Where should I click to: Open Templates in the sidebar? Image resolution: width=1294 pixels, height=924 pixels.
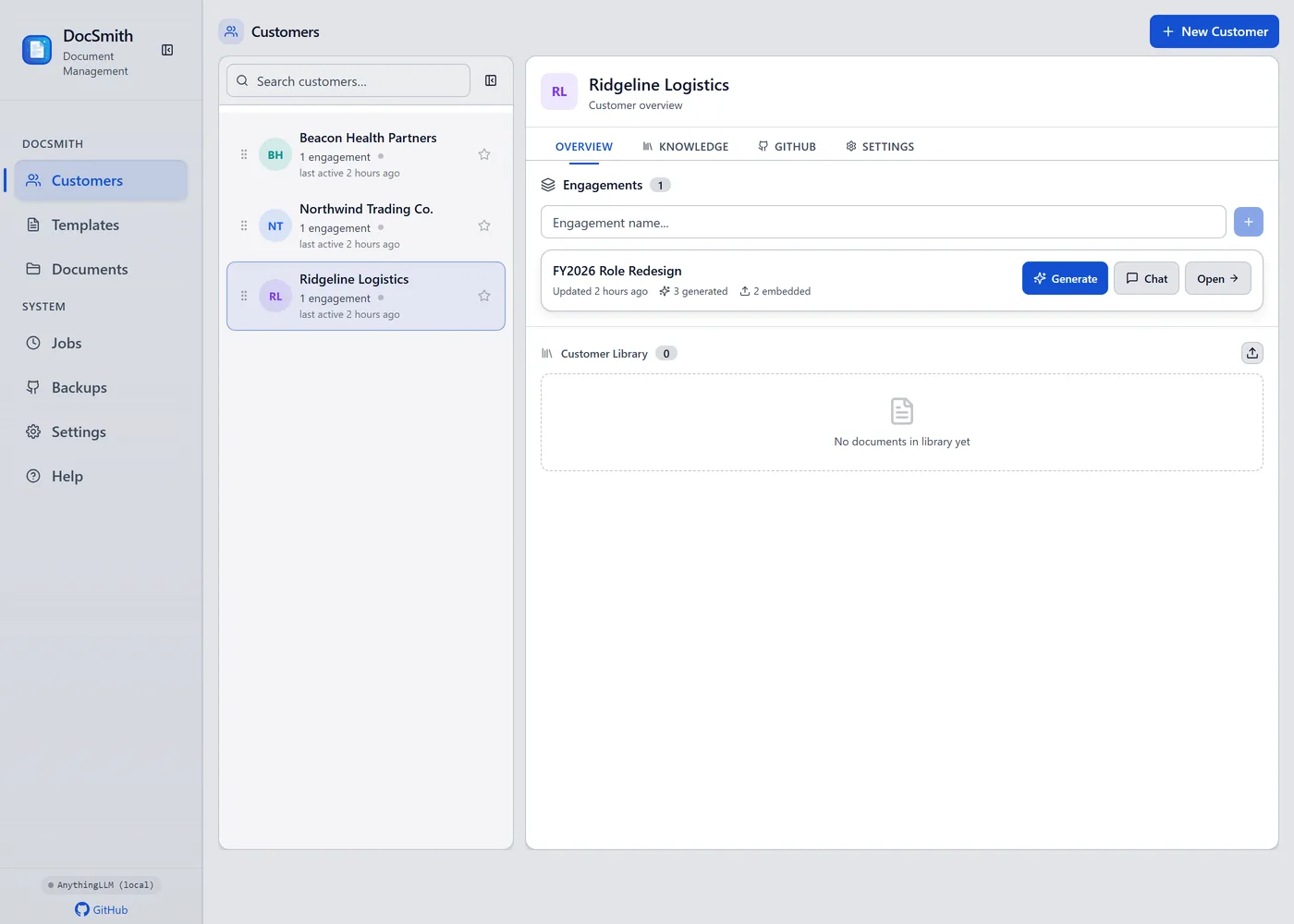[101, 225]
